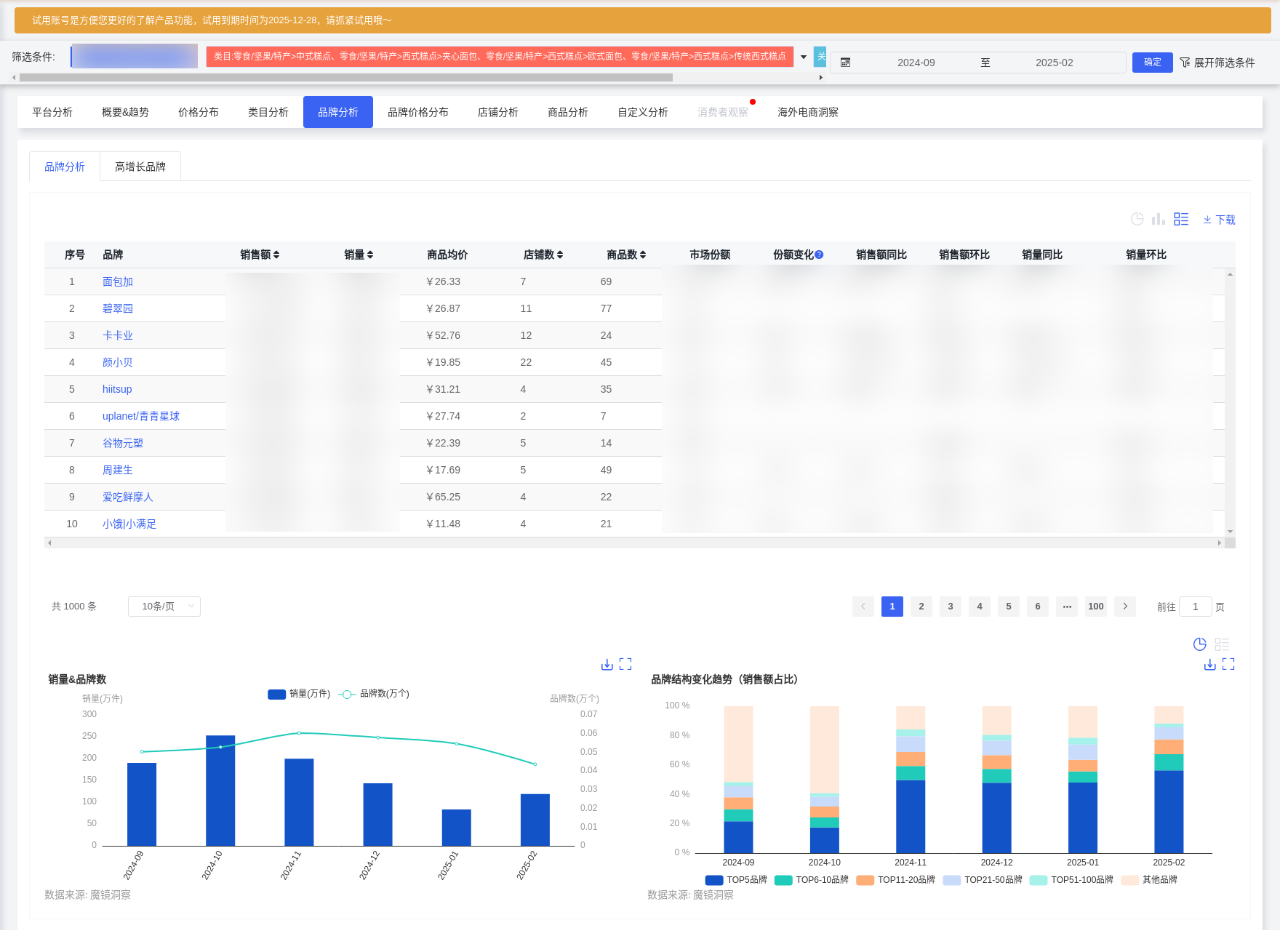Open the 概要&趋势 tab

pos(125,112)
